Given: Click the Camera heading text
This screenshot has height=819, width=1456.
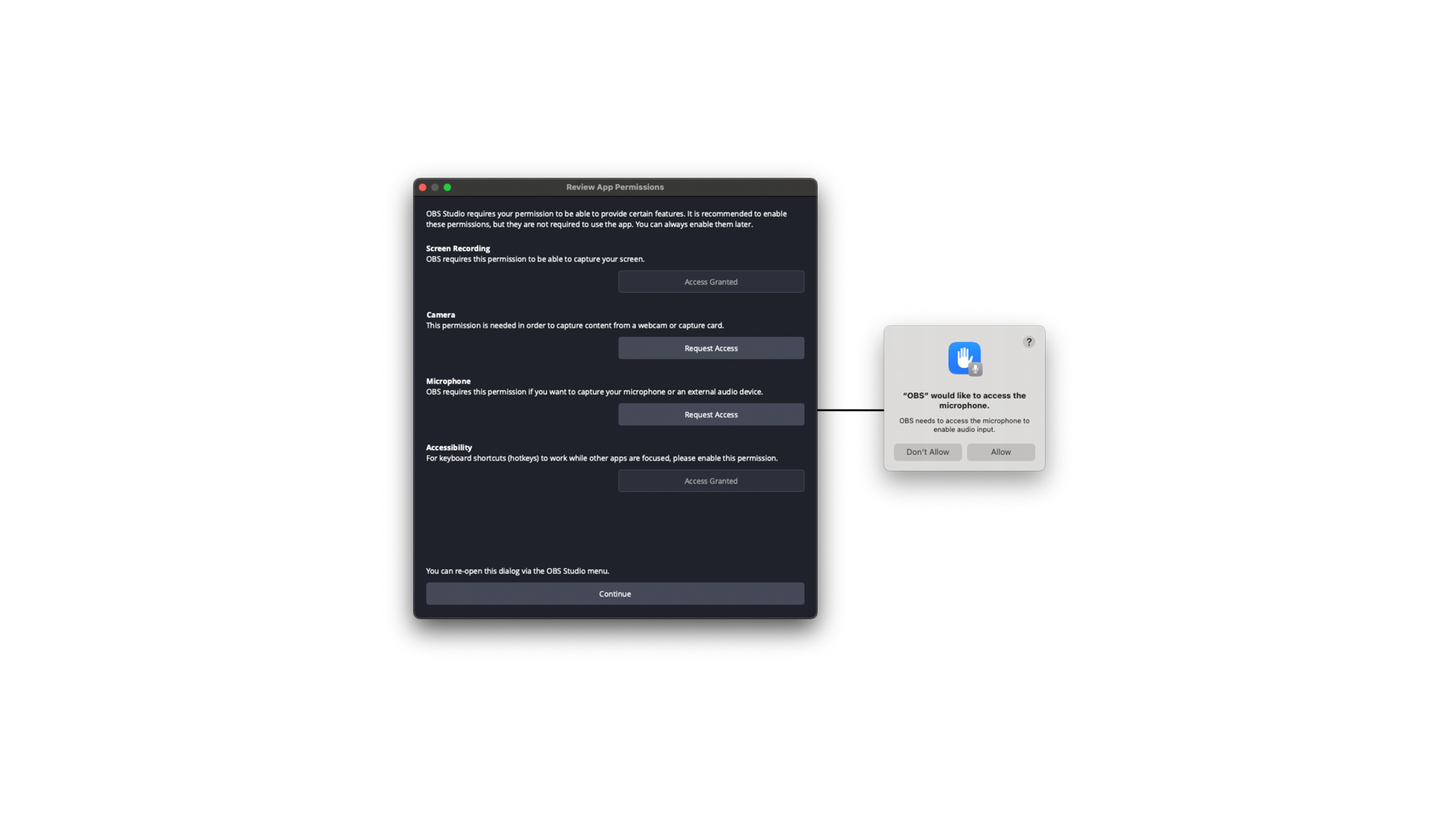Looking at the screenshot, I should coord(441,314).
